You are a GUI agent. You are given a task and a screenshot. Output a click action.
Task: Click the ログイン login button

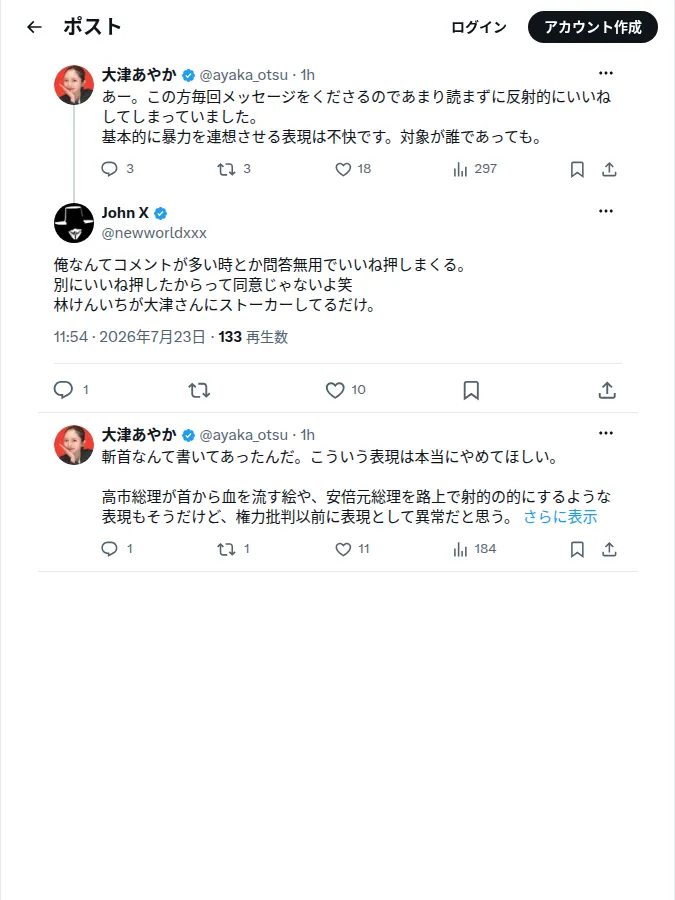[x=479, y=27]
